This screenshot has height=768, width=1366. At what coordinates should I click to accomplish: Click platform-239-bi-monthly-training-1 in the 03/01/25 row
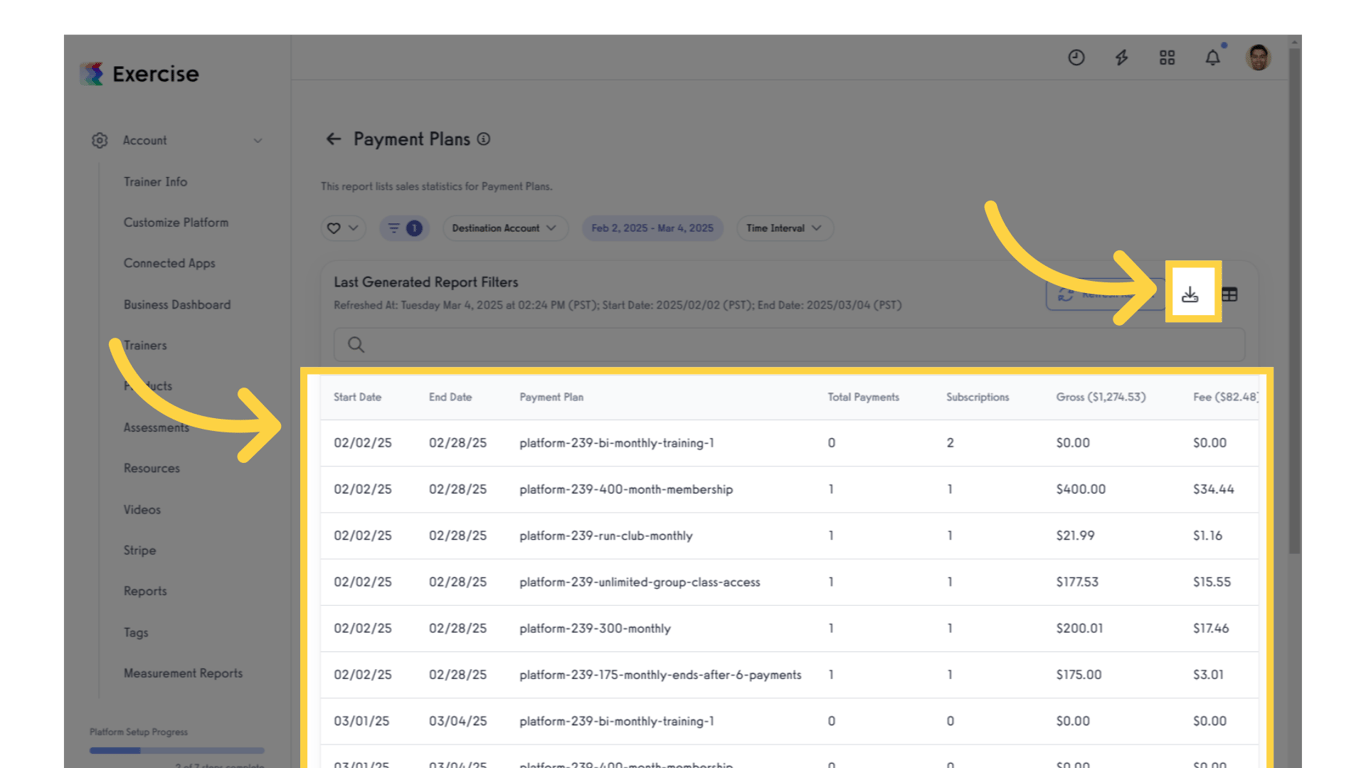tap(617, 721)
